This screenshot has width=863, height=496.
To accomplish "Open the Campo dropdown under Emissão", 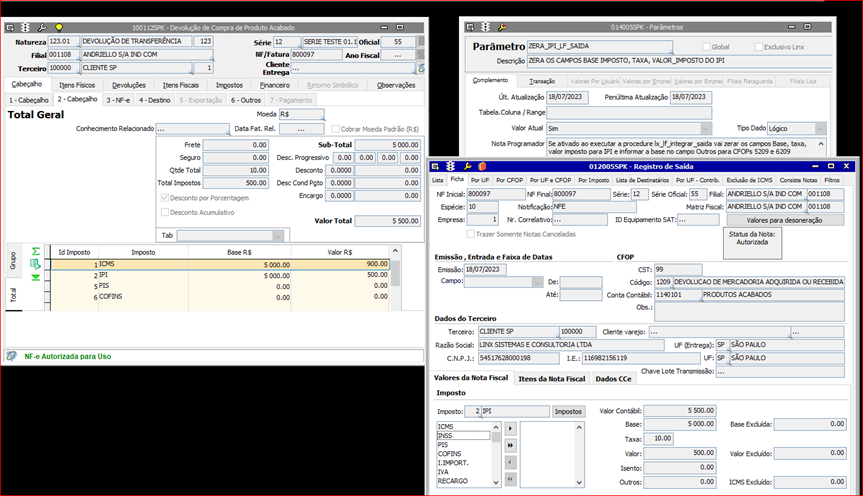I will pos(538,282).
